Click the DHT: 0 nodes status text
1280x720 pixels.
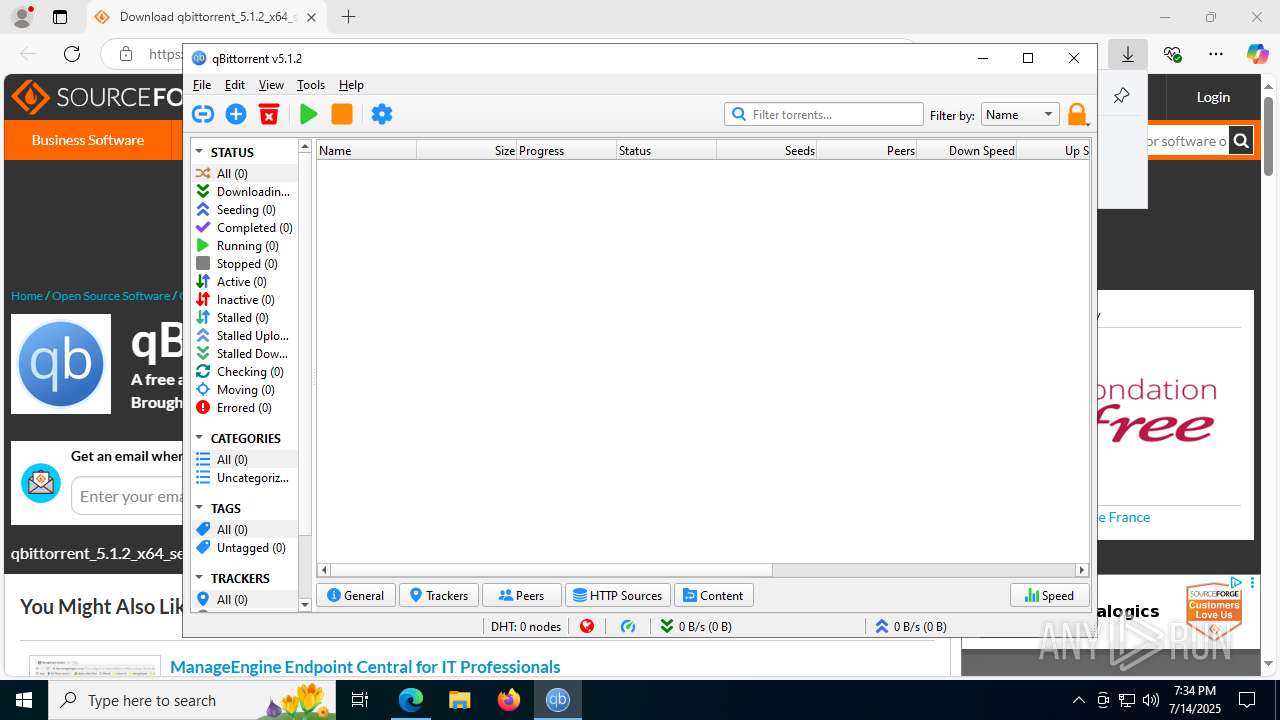click(x=526, y=626)
